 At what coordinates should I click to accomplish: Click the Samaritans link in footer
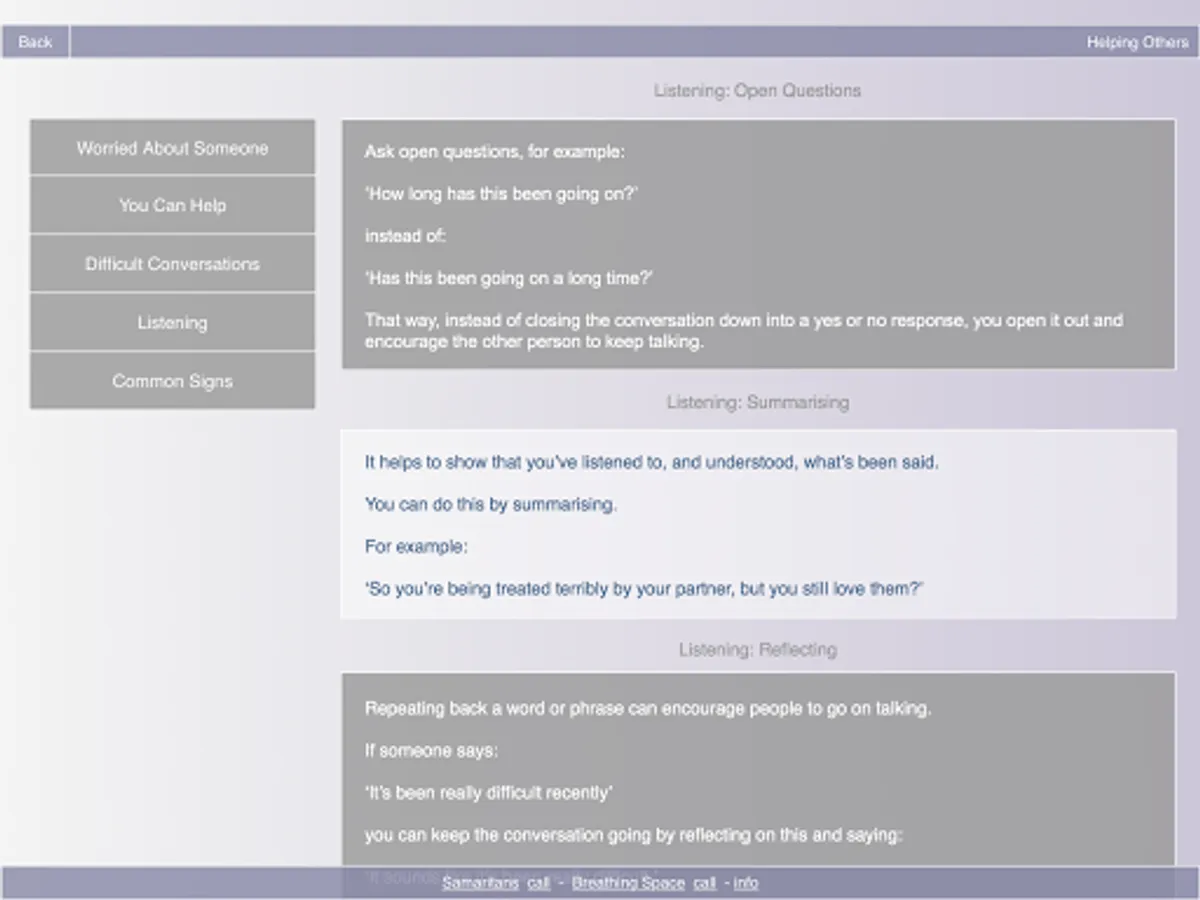(x=481, y=883)
